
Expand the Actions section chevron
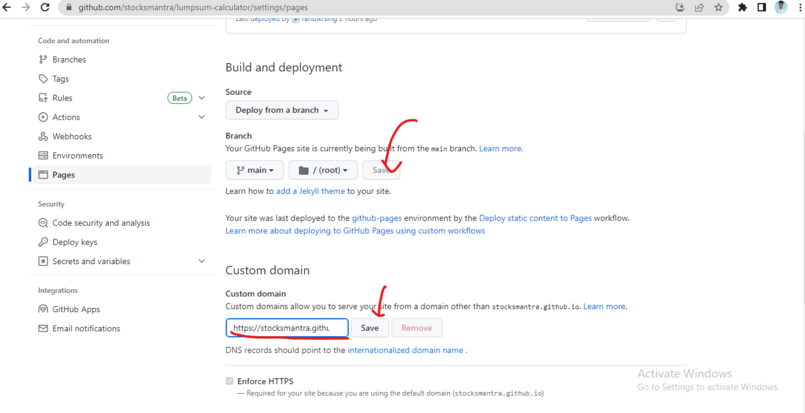pos(201,117)
